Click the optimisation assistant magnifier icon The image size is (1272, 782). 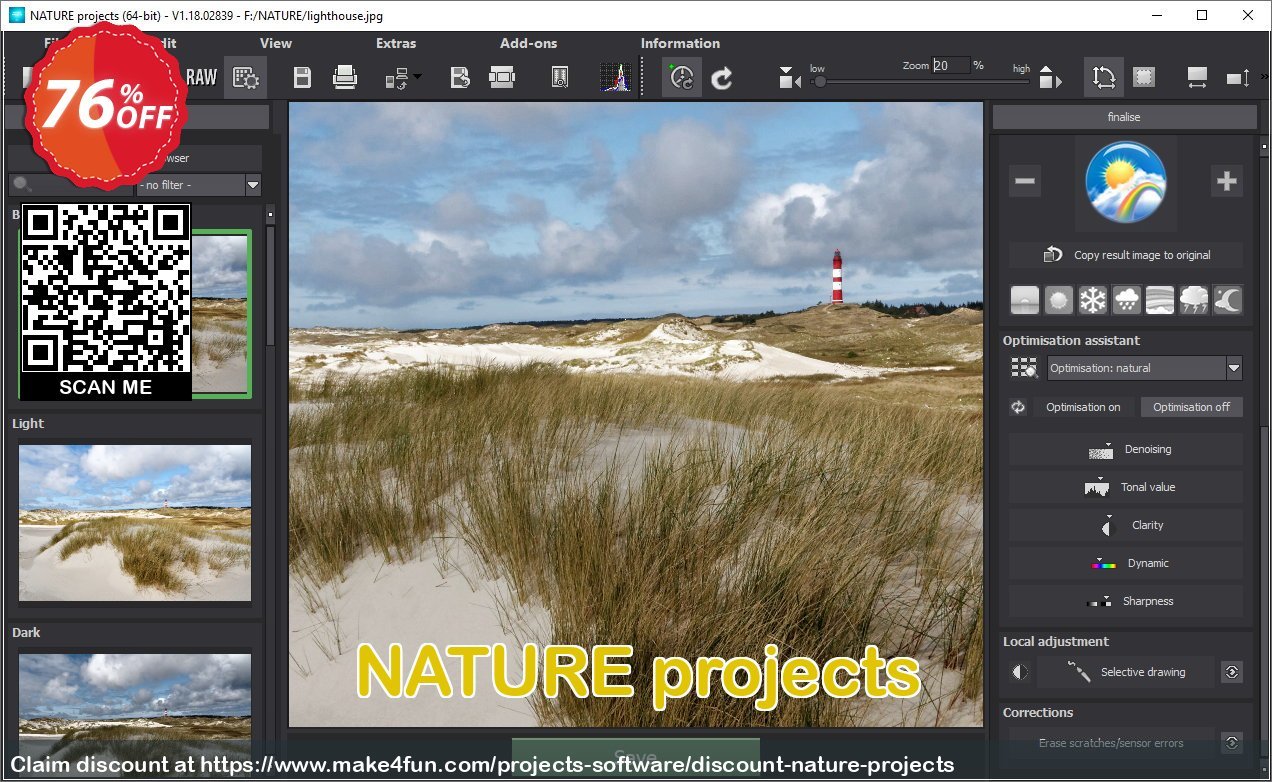1025,368
